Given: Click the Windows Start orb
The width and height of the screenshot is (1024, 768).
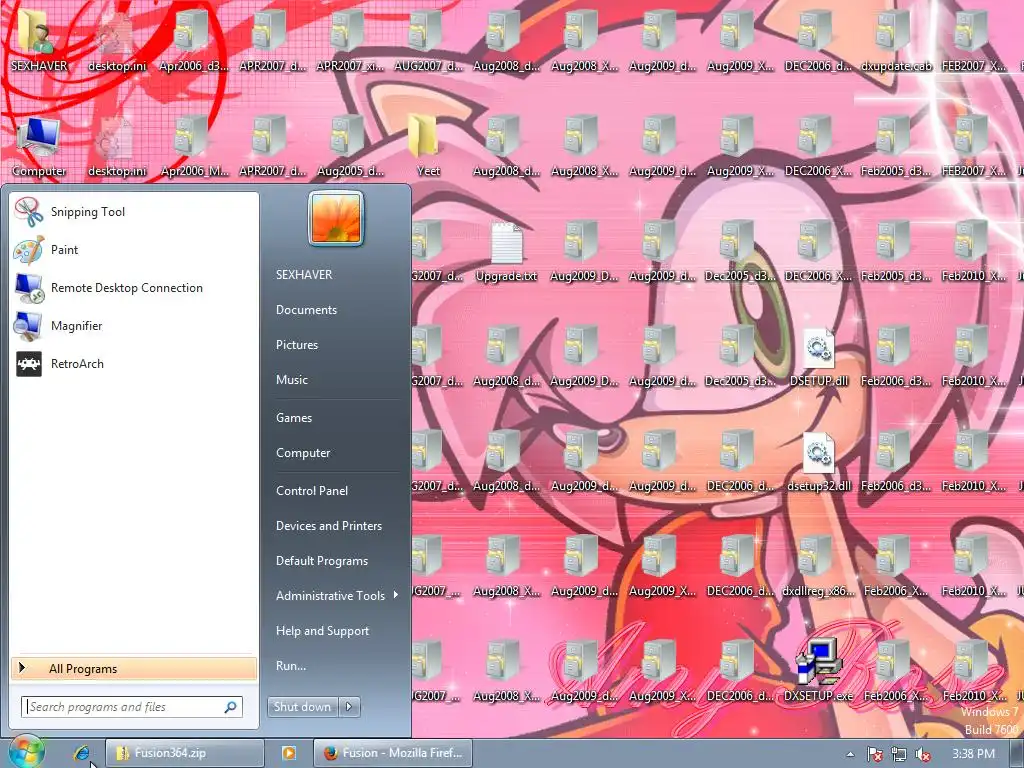Looking at the screenshot, I should 26,752.
